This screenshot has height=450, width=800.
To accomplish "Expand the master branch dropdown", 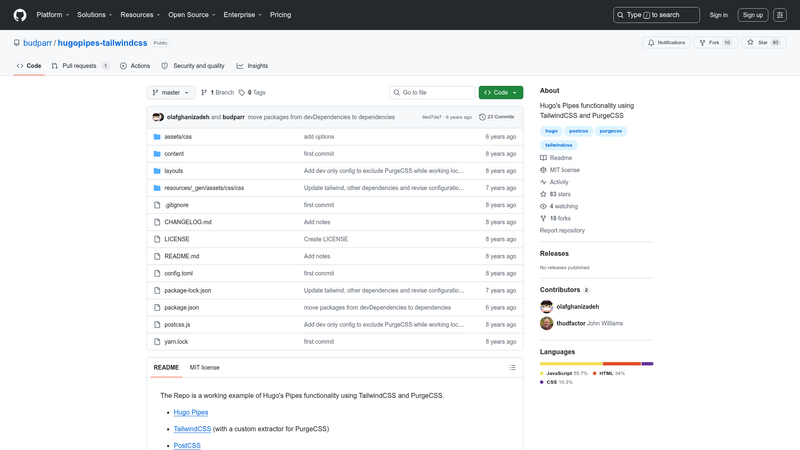I will [171, 92].
